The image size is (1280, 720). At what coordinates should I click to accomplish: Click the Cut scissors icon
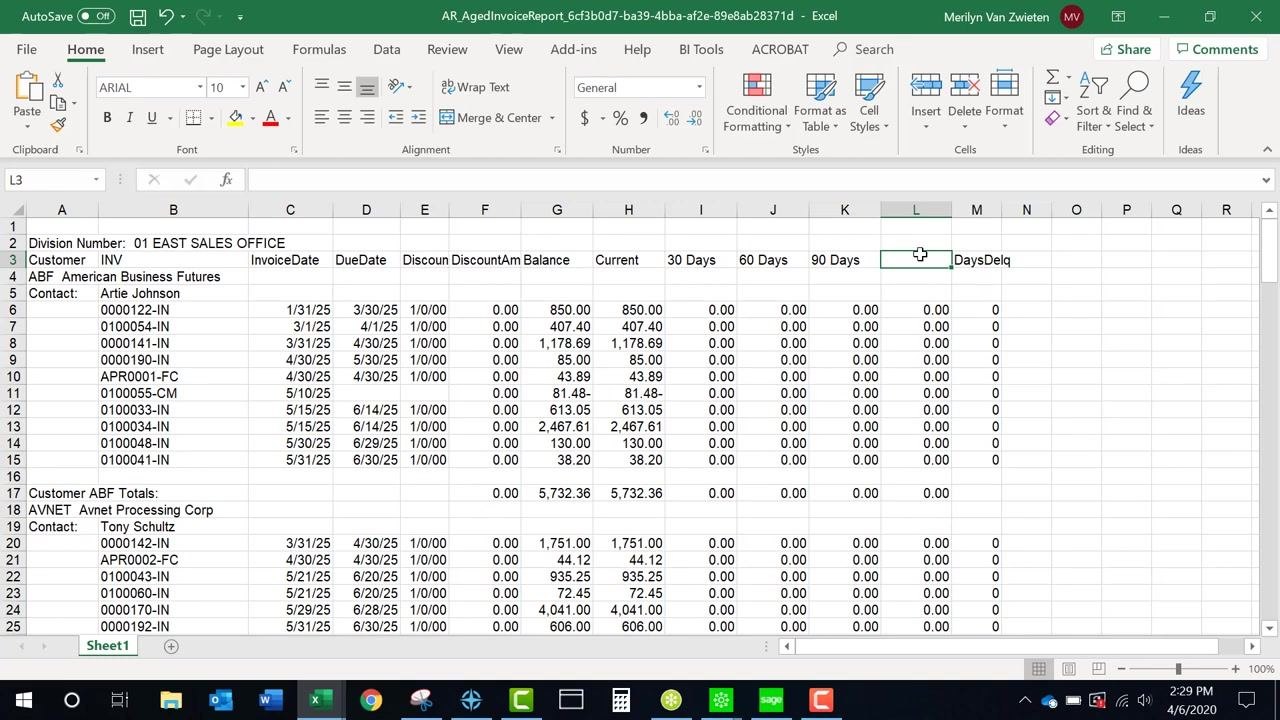pyautogui.click(x=58, y=80)
